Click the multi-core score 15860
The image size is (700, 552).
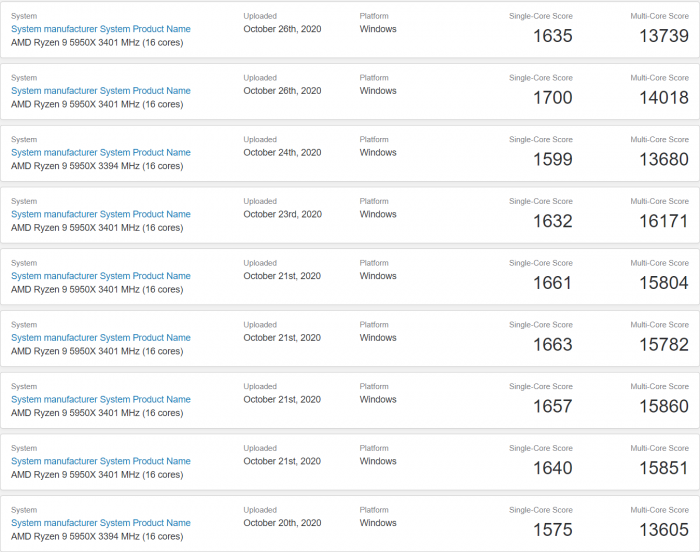pos(663,407)
